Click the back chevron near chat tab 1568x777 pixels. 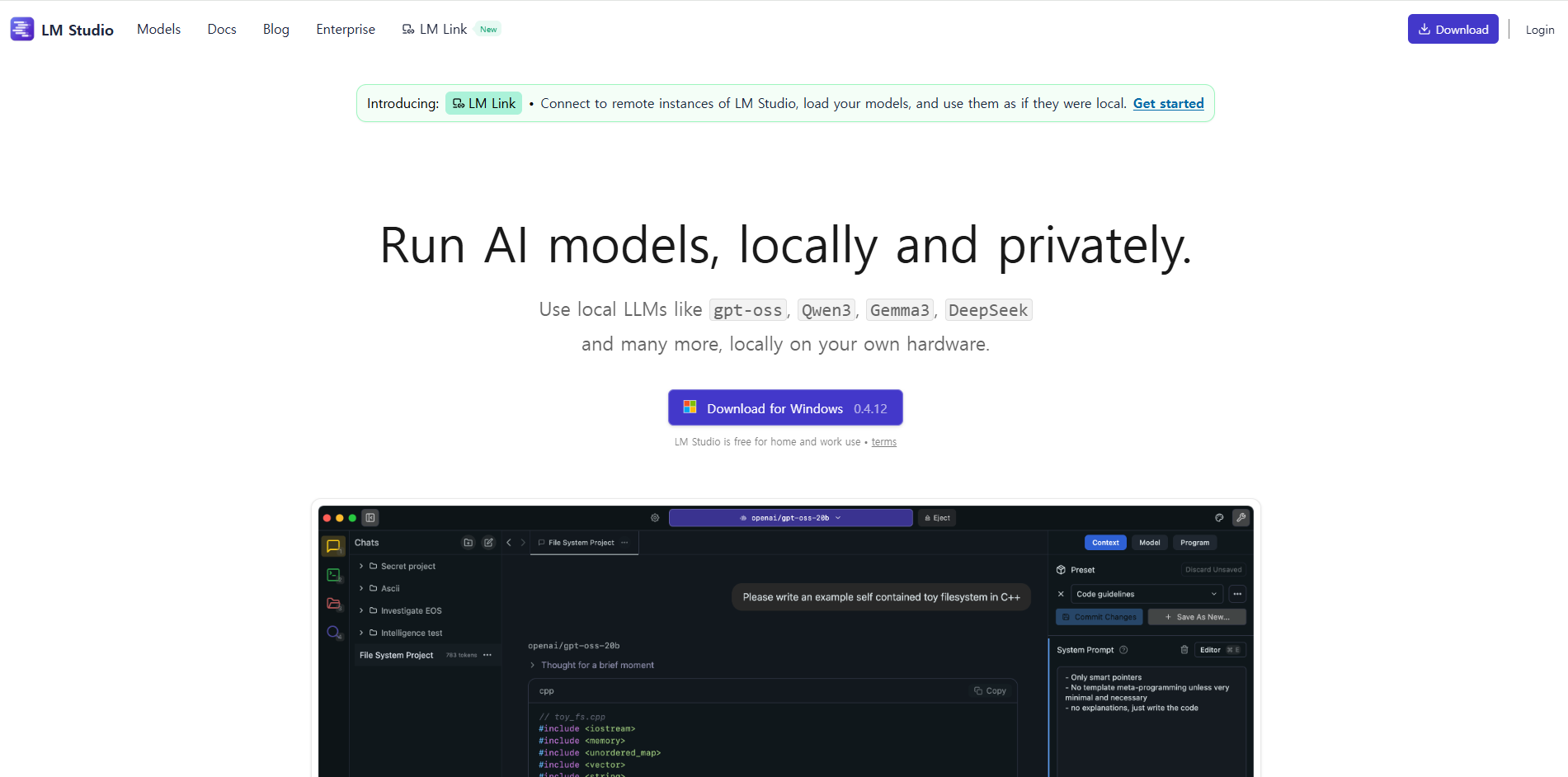[x=509, y=543]
